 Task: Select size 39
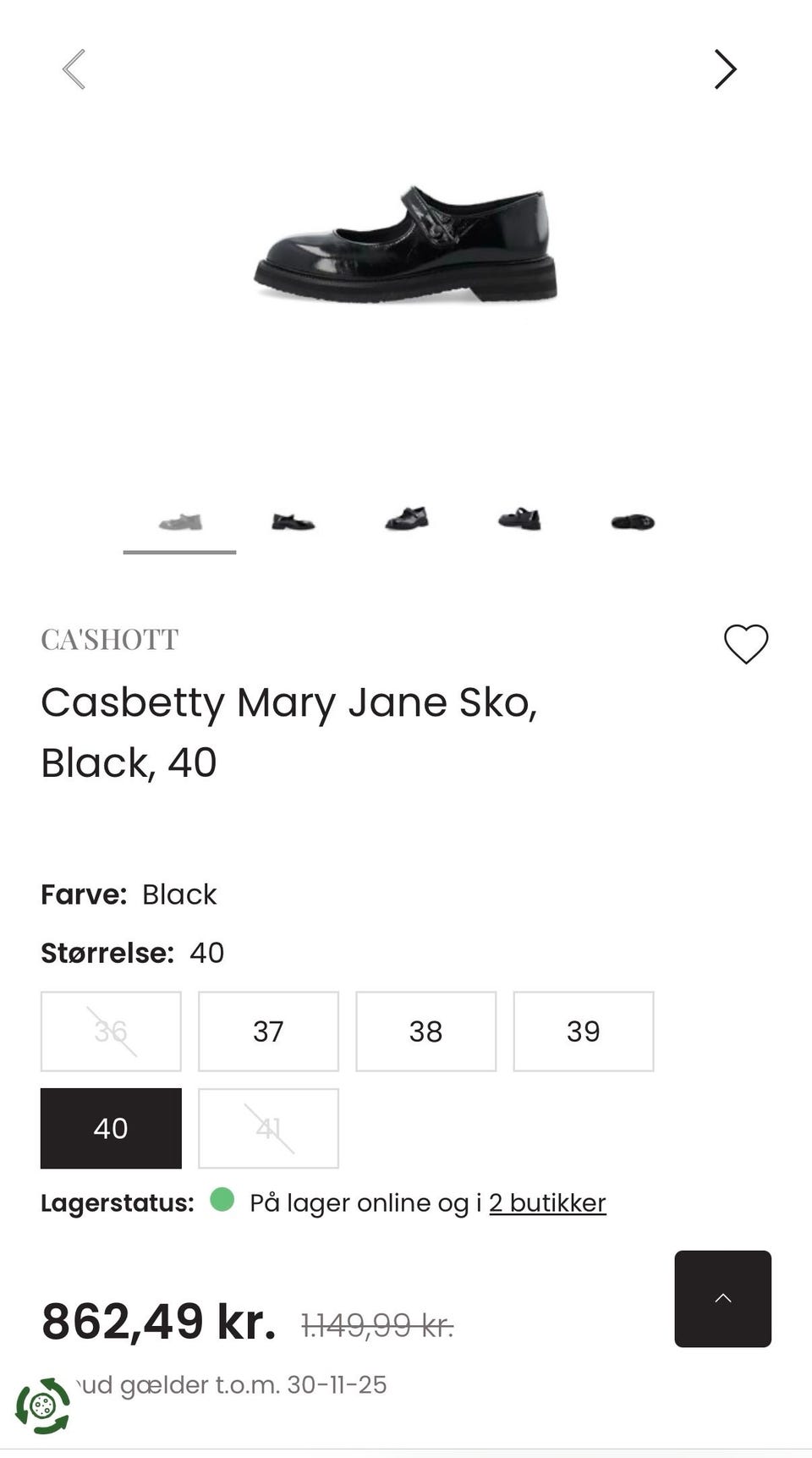[x=583, y=1031]
